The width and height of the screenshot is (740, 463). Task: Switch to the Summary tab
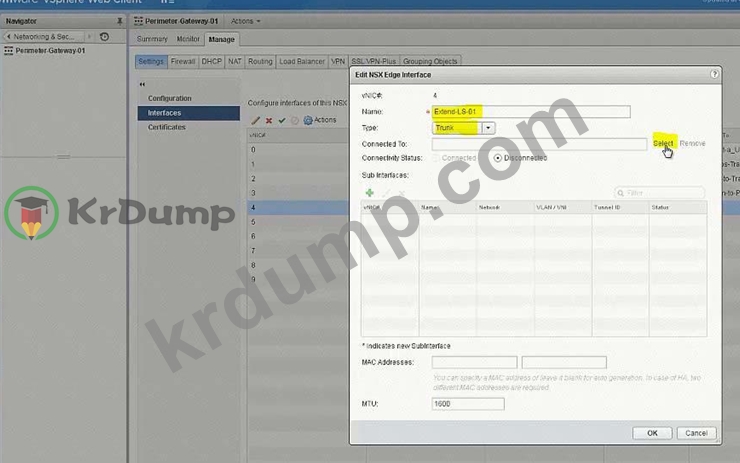click(152, 39)
